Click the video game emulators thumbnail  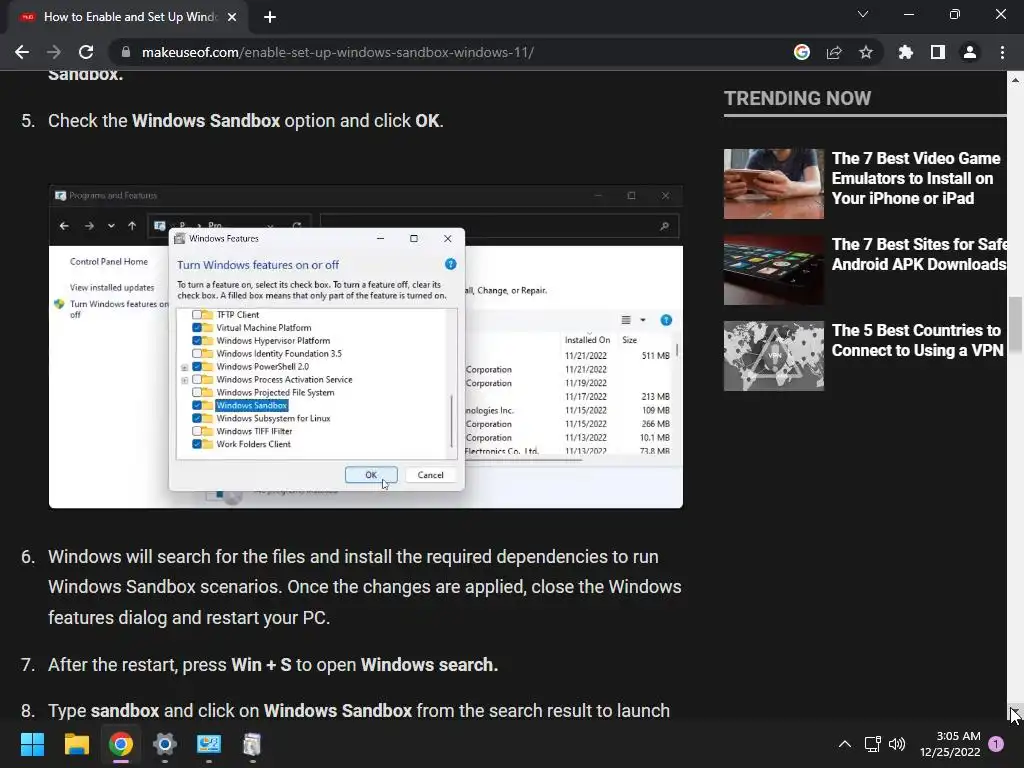[x=774, y=184]
